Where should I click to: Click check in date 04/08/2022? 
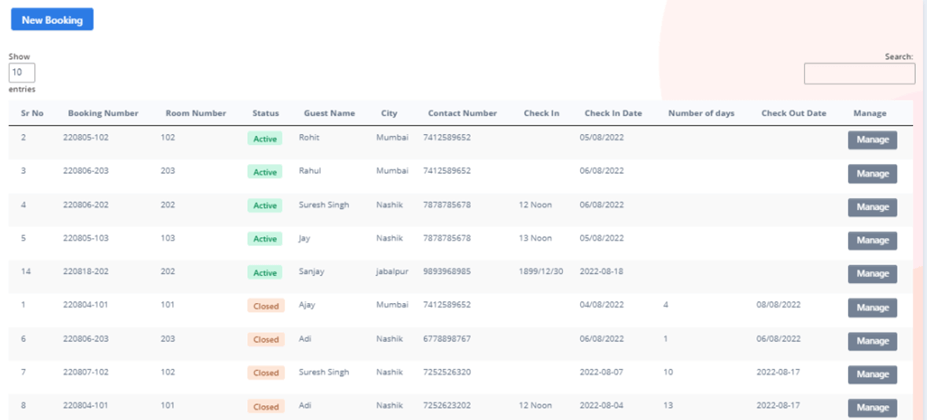(x=602, y=305)
